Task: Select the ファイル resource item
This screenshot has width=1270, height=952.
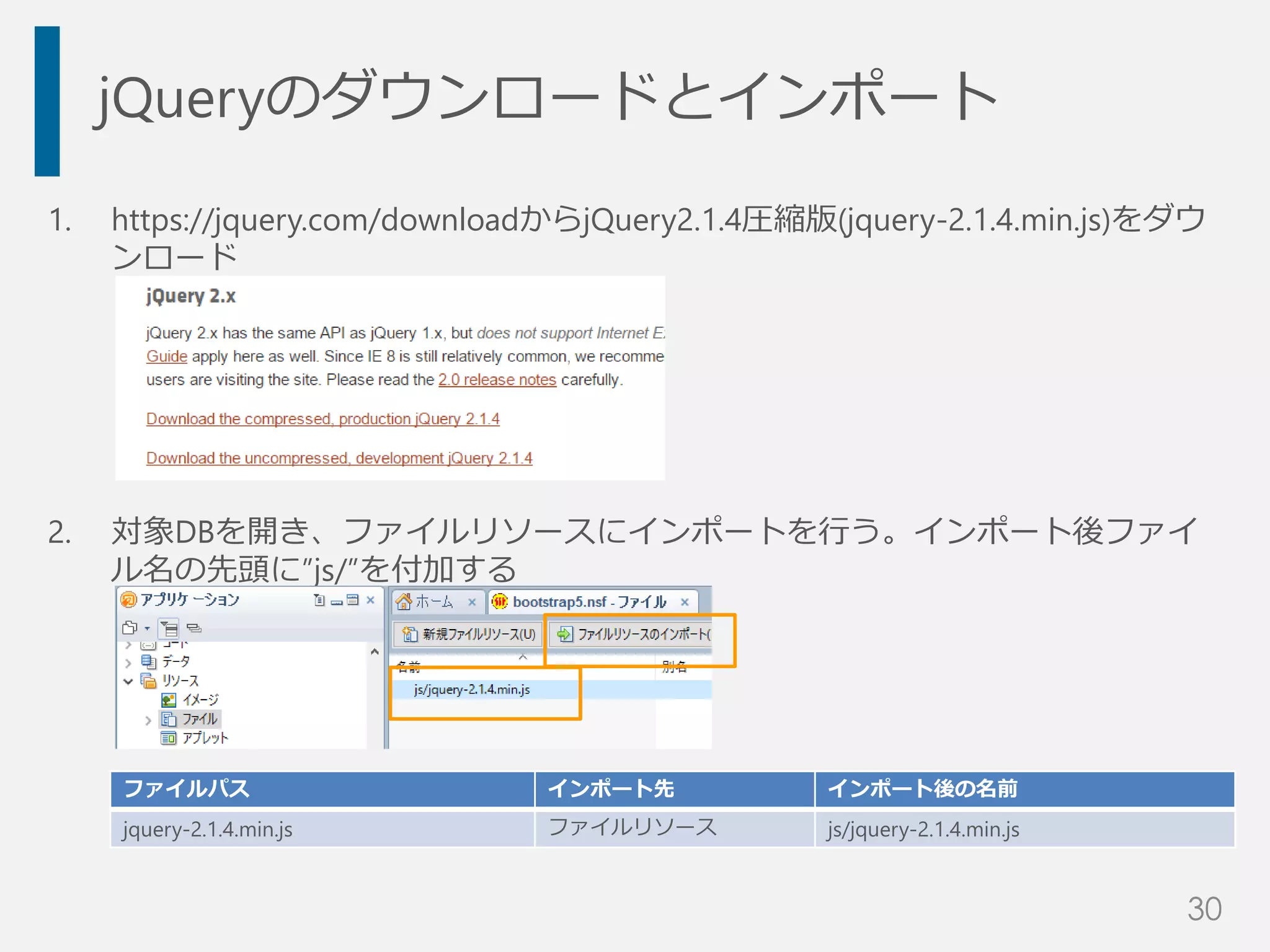Action: pos(200,719)
